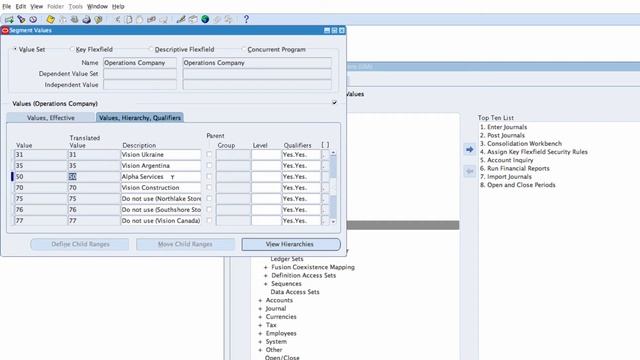This screenshot has height=360, width=640.
Task: Click the Dependent Value Set name field
Action: pos(140,74)
